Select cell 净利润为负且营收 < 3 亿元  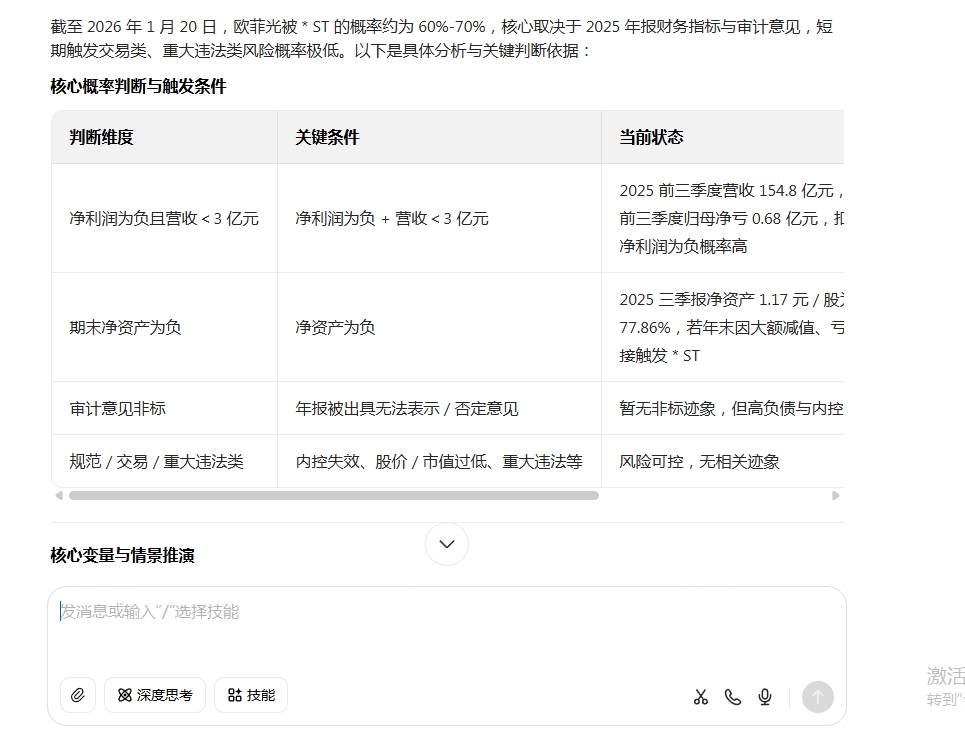(x=164, y=219)
